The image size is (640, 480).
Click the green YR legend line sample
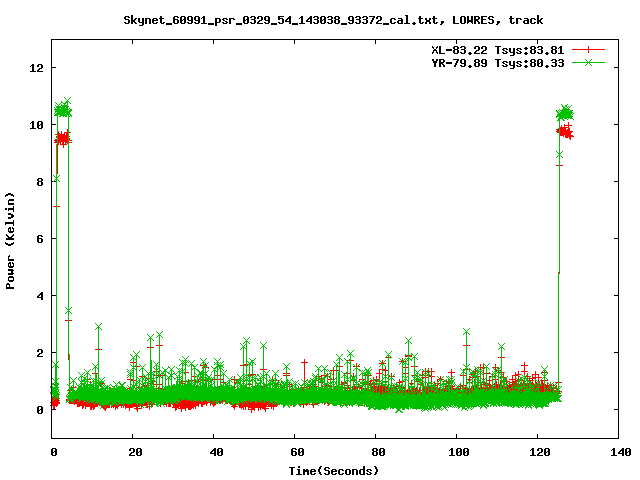(590, 62)
